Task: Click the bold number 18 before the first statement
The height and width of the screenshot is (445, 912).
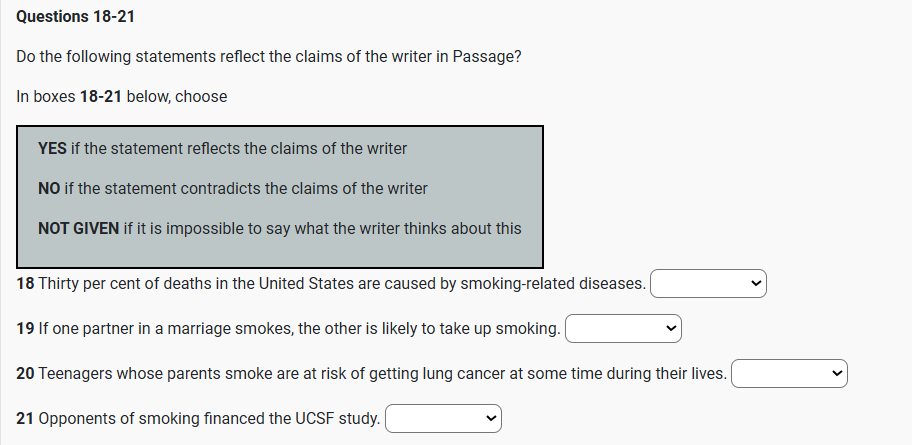Action: [26, 284]
